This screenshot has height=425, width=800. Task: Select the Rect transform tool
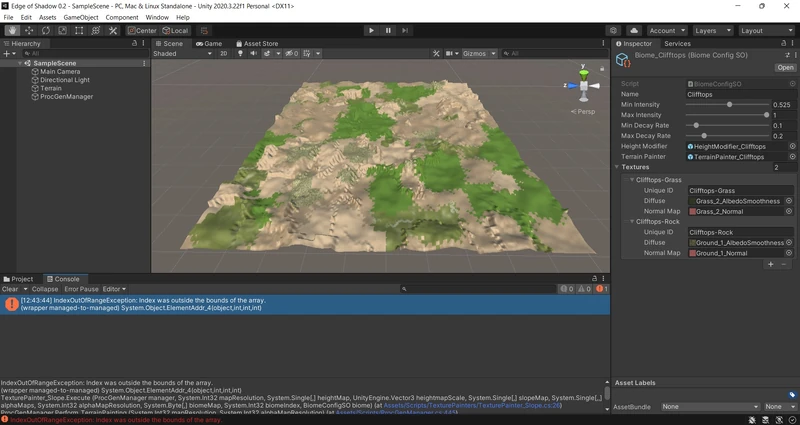click(x=79, y=31)
